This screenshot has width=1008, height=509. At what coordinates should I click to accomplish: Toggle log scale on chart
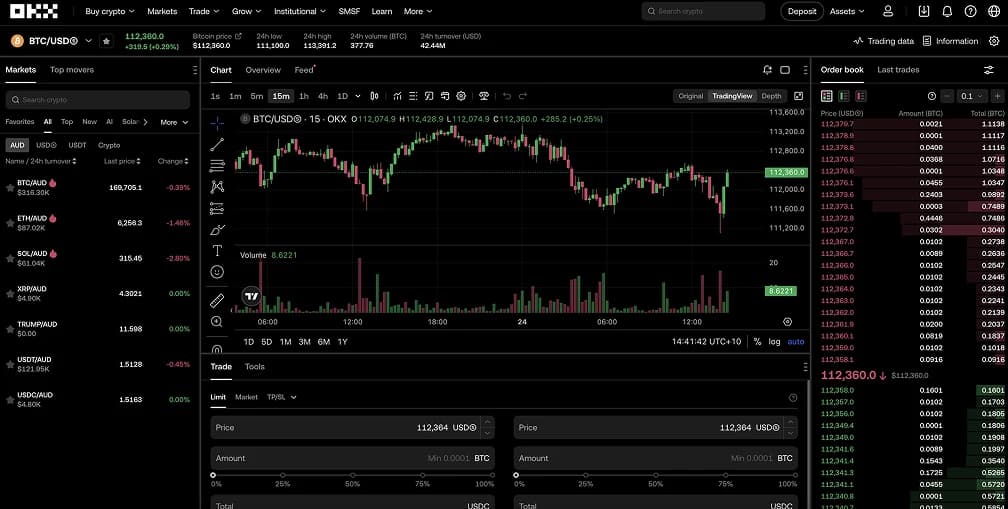(x=774, y=342)
